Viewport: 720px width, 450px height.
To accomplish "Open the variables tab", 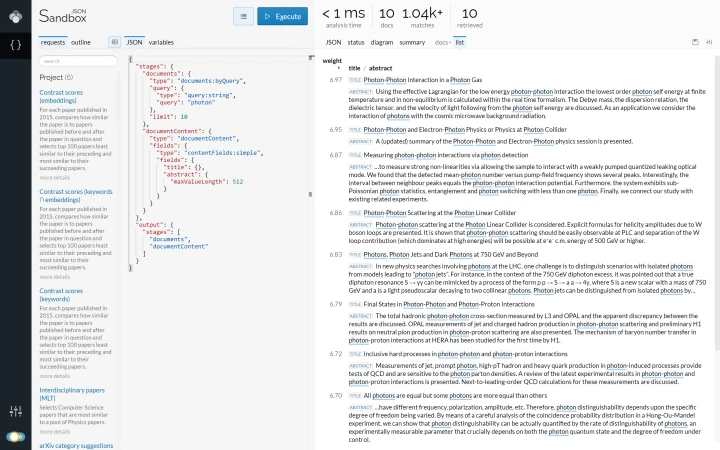I will click(x=161, y=42).
